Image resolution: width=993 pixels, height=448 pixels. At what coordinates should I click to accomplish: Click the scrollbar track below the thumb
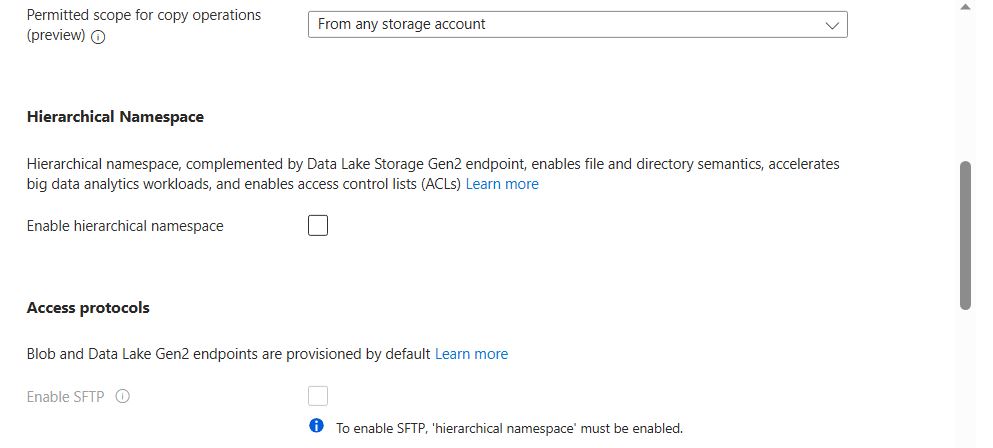click(x=965, y=380)
